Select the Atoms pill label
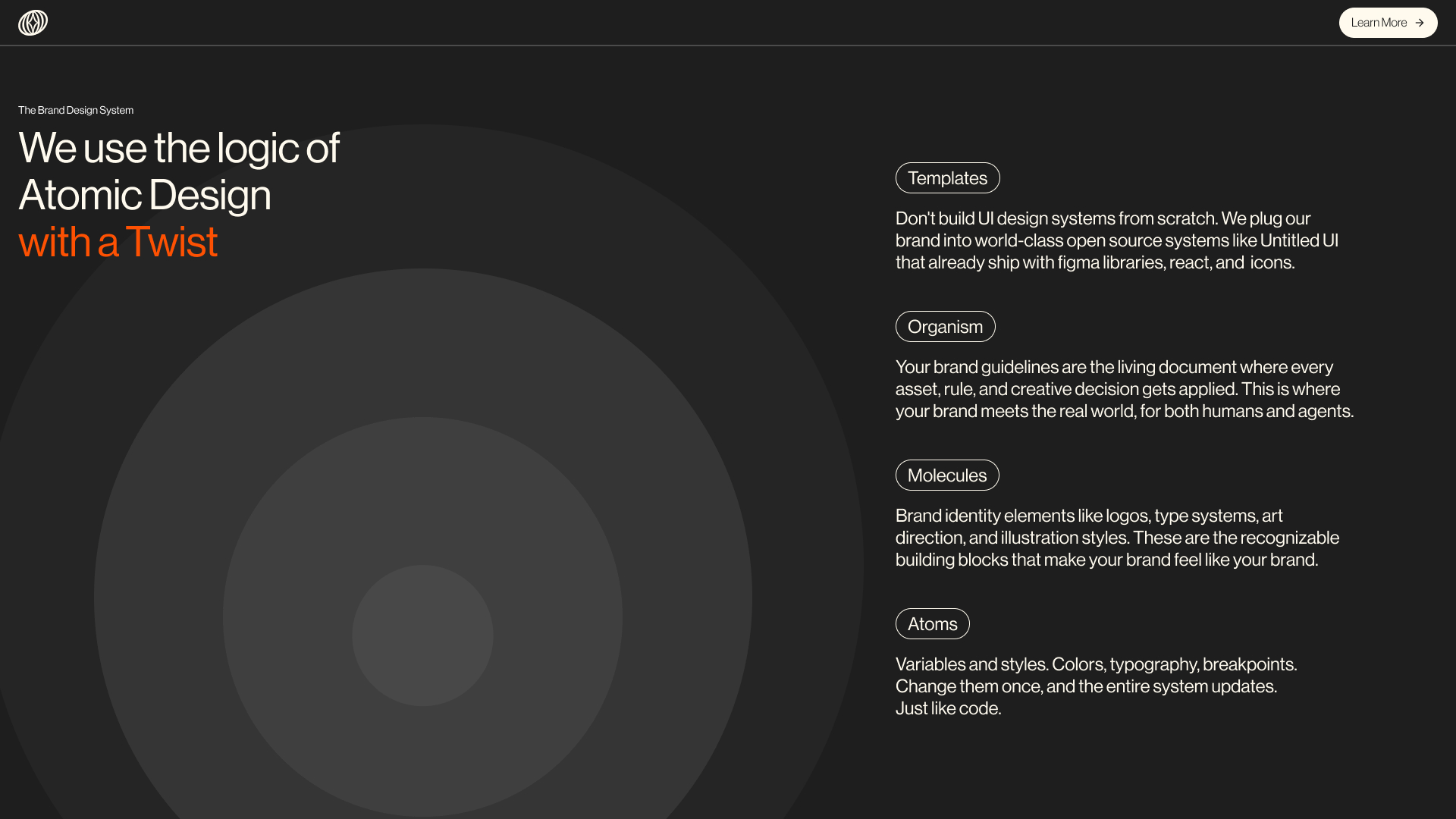 (x=932, y=624)
